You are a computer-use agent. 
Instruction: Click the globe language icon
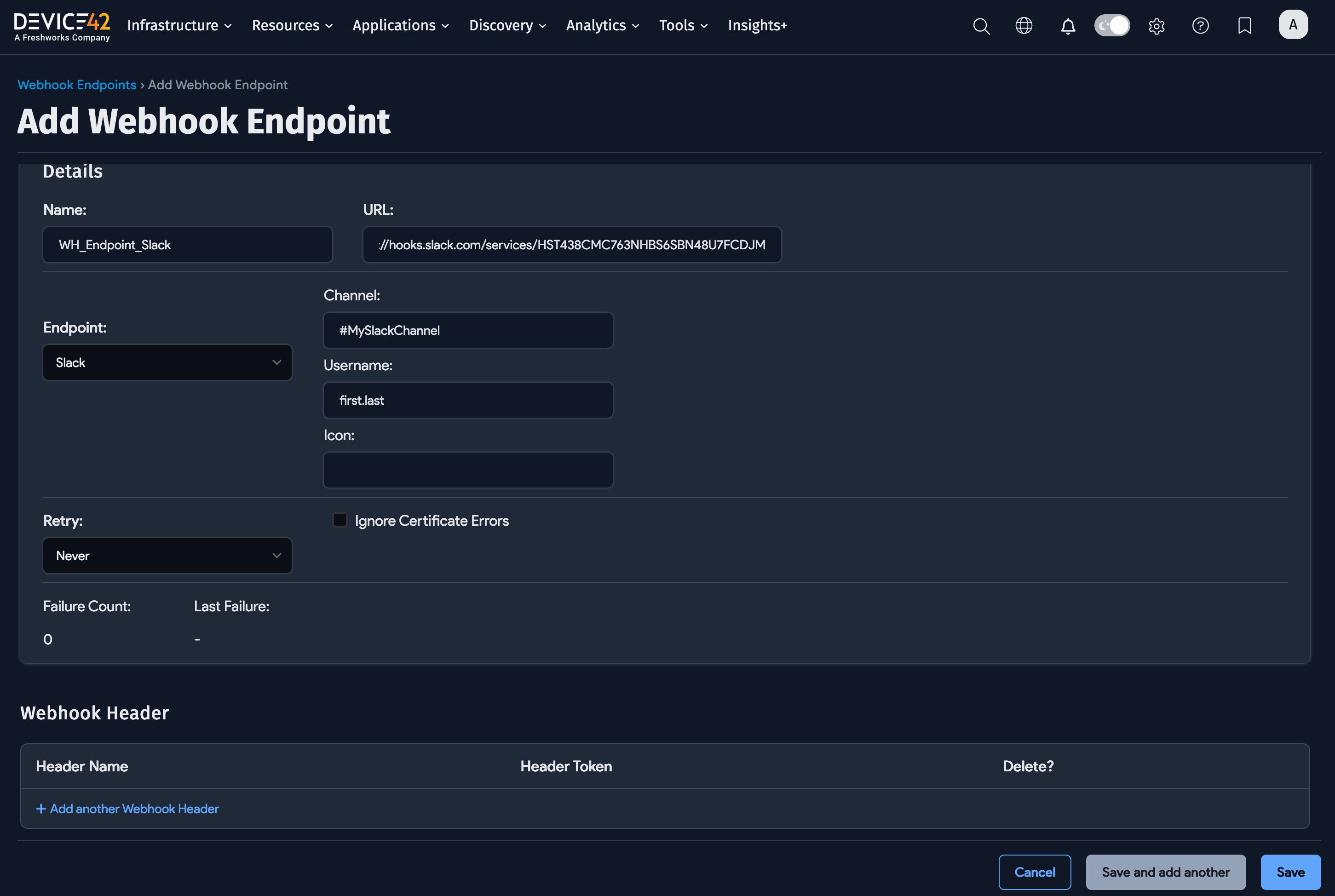click(x=1024, y=26)
